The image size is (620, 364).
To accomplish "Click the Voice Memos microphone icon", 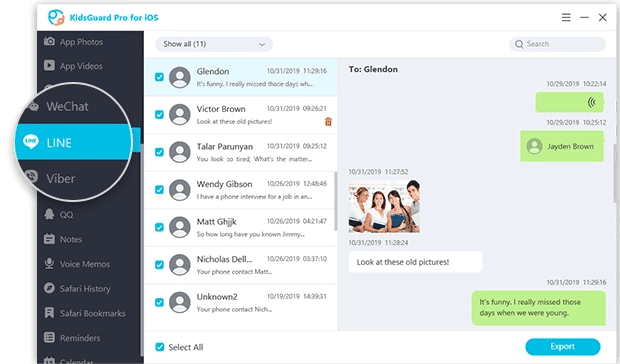I will coord(49,264).
